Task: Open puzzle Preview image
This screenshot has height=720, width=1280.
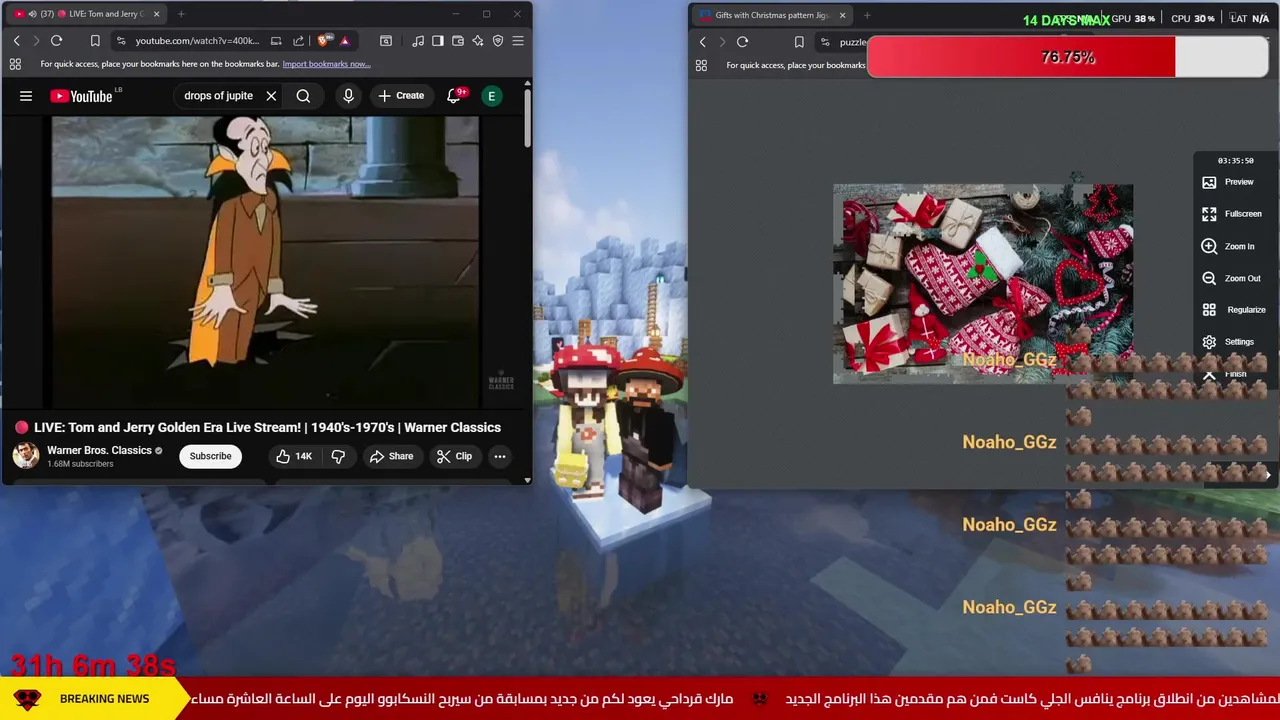Action: click(x=1228, y=182)
